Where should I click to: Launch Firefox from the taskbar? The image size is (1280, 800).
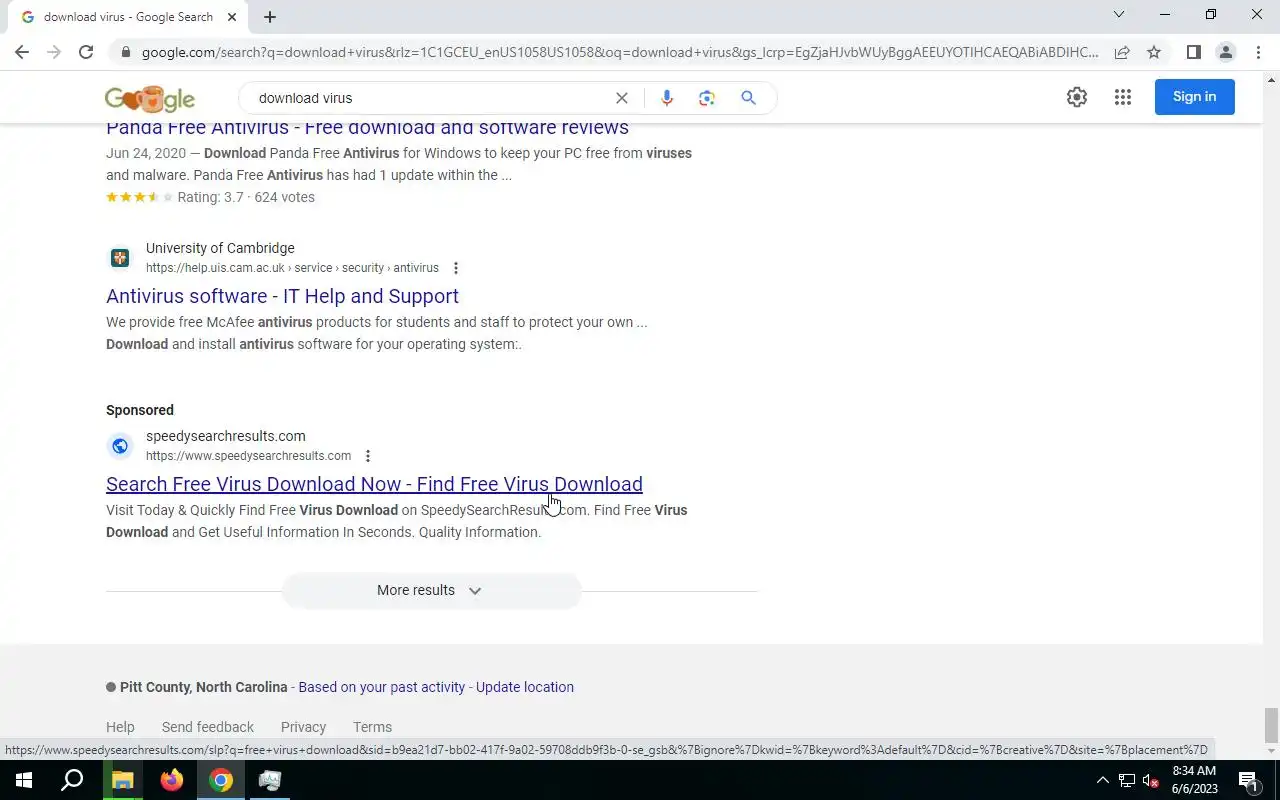[x=172, y=780]
